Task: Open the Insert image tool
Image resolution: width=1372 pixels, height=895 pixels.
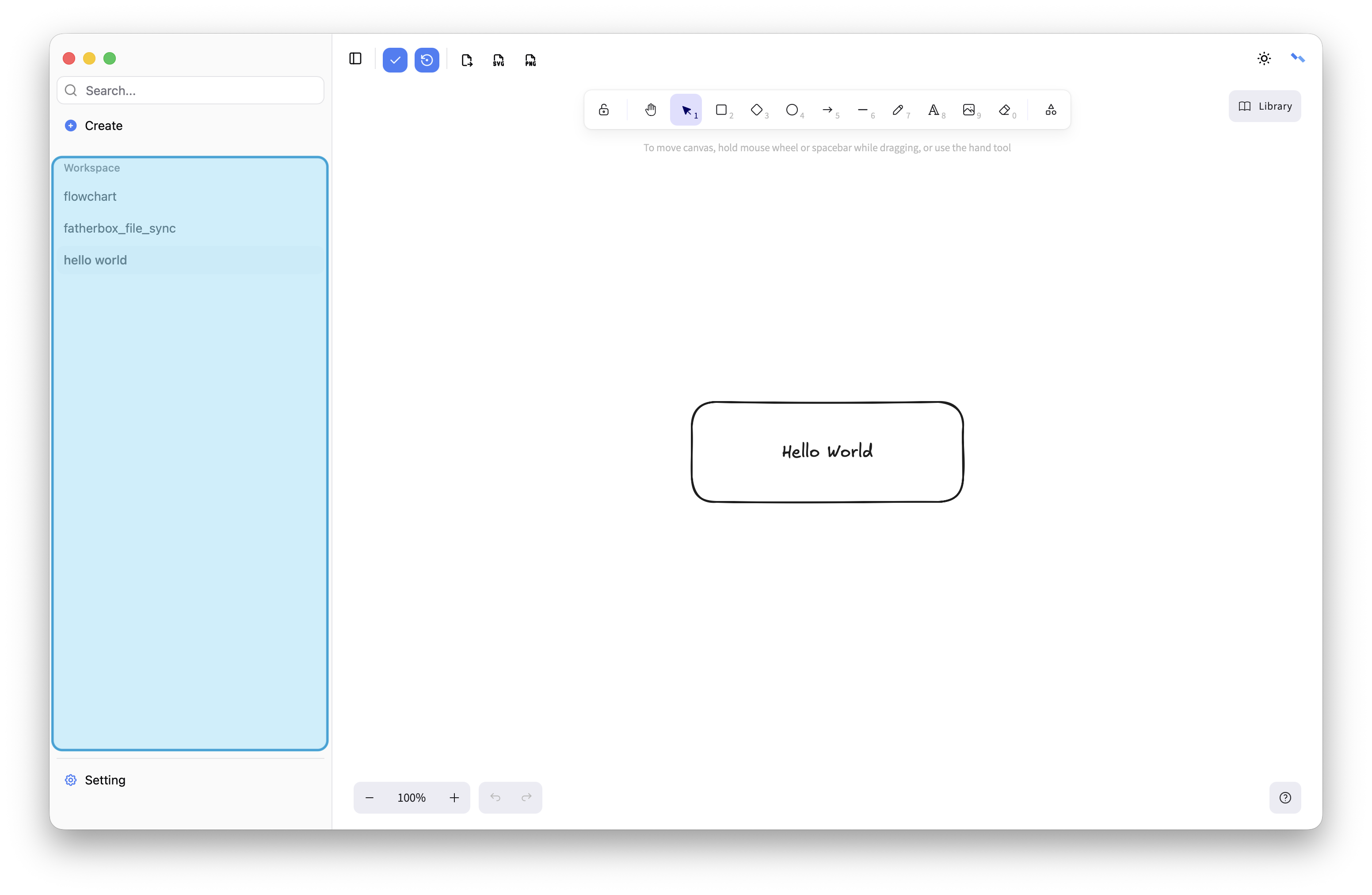Action: 968,110
